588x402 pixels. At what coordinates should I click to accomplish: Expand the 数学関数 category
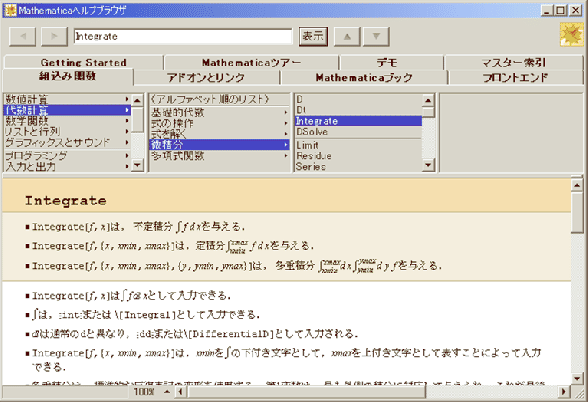click(x=67, y=121)
